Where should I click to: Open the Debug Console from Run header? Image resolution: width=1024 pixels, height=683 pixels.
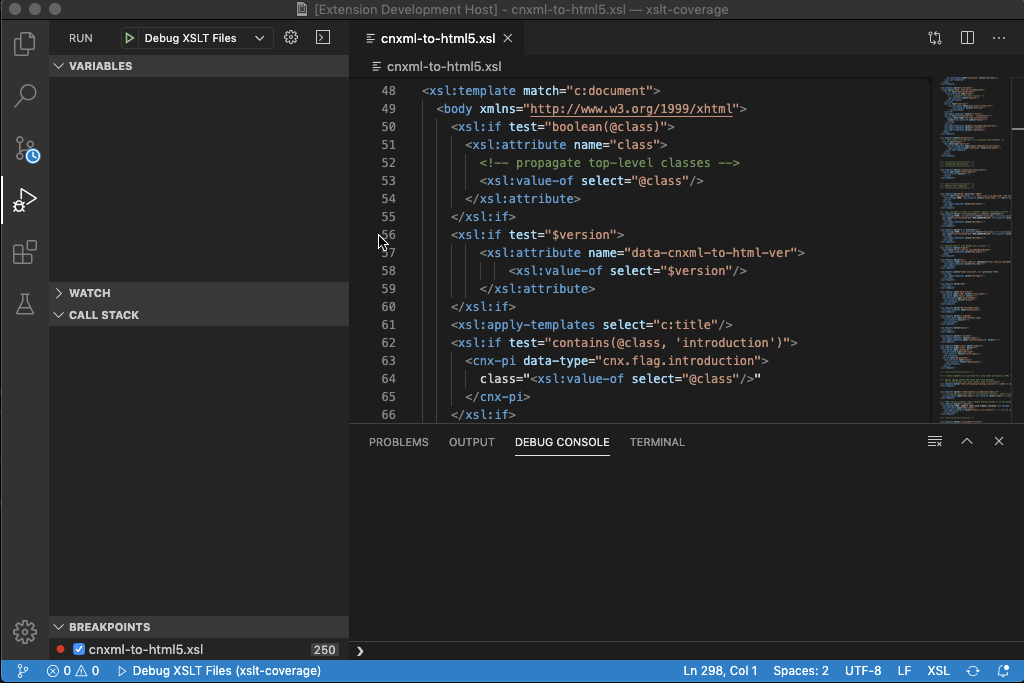coord(323,37)
